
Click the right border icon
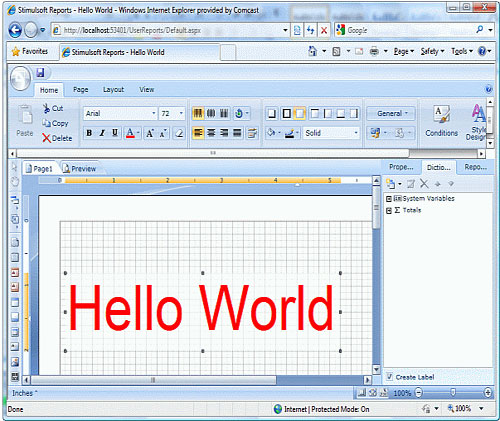click(354, 114)
